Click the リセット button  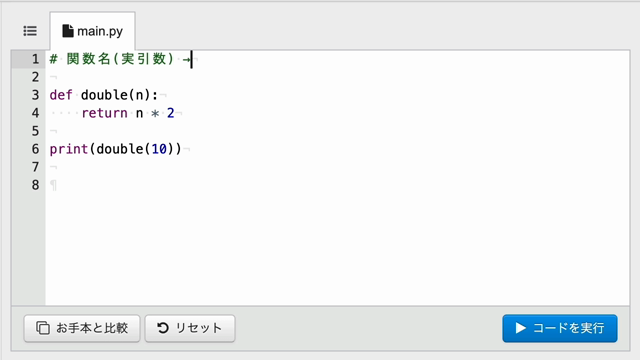click(190, 328)
